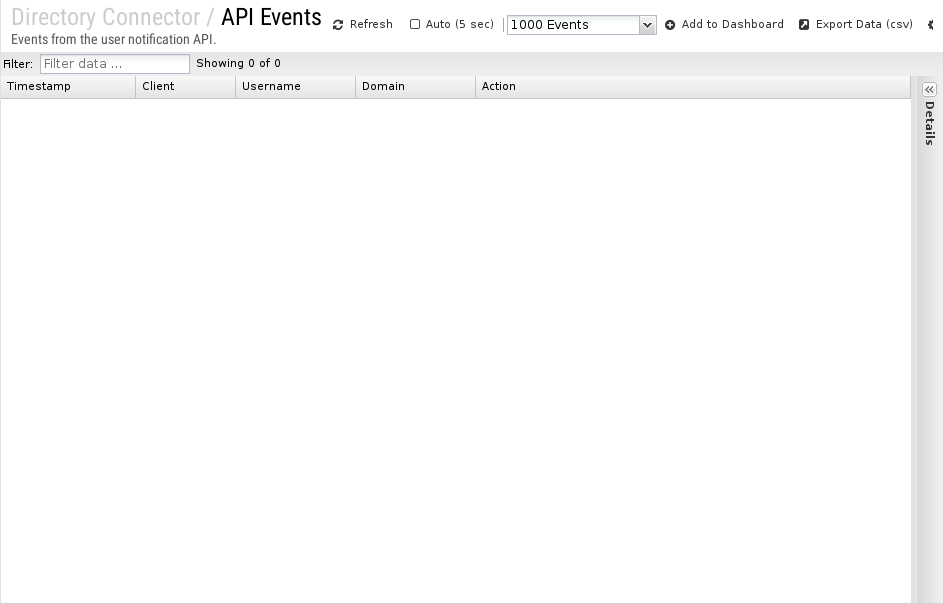Image resolution: width=944 pixels, height=604 pixels.
Task: Click the Add to Dashboard plus icon
Action: coord(670,25)
